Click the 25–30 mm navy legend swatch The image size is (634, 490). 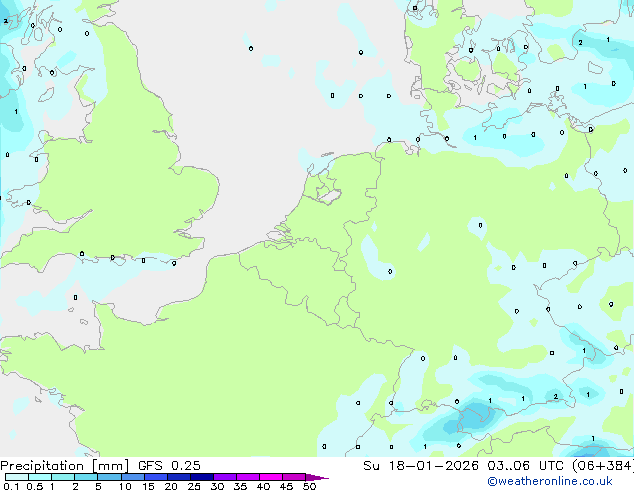[x=201, y=477]
